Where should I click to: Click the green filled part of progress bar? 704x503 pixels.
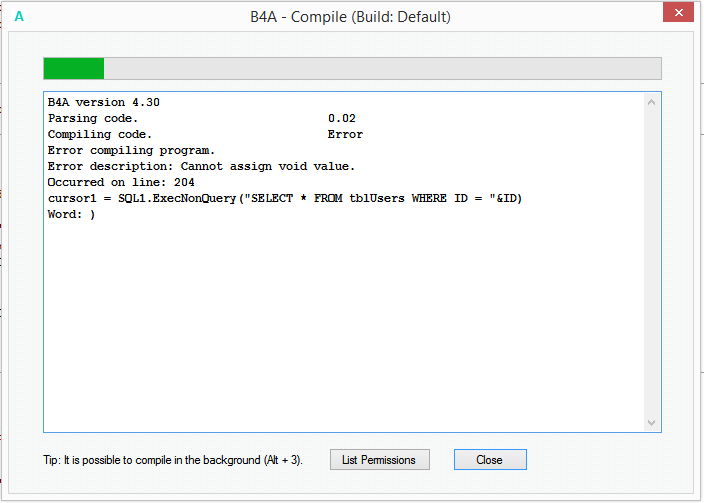click(73, 68)
